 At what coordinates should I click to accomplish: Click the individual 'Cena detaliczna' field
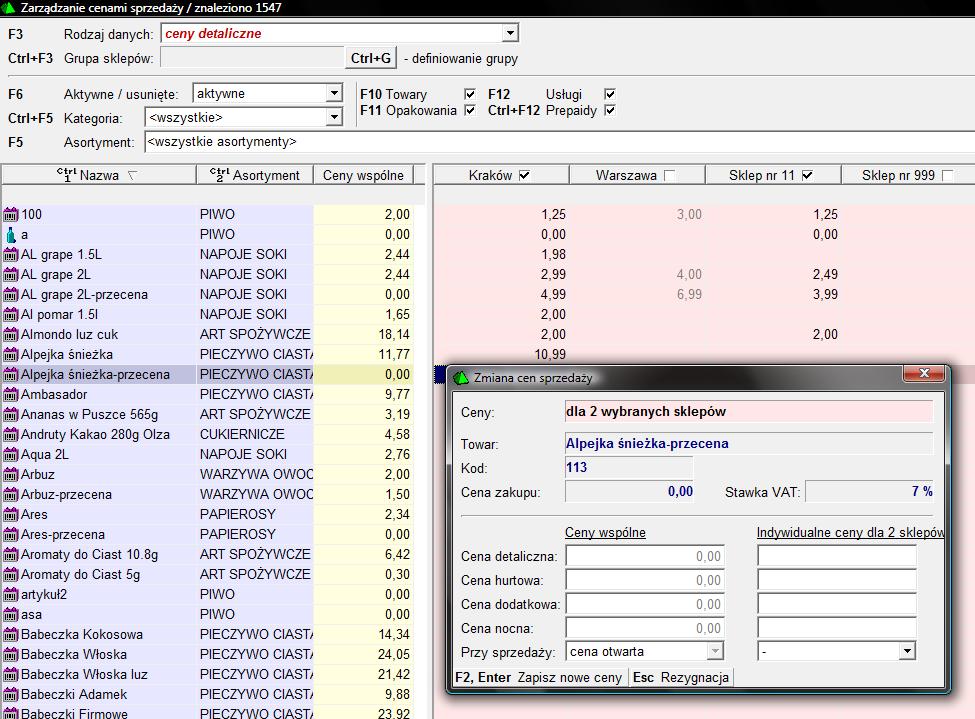[837, 556]
